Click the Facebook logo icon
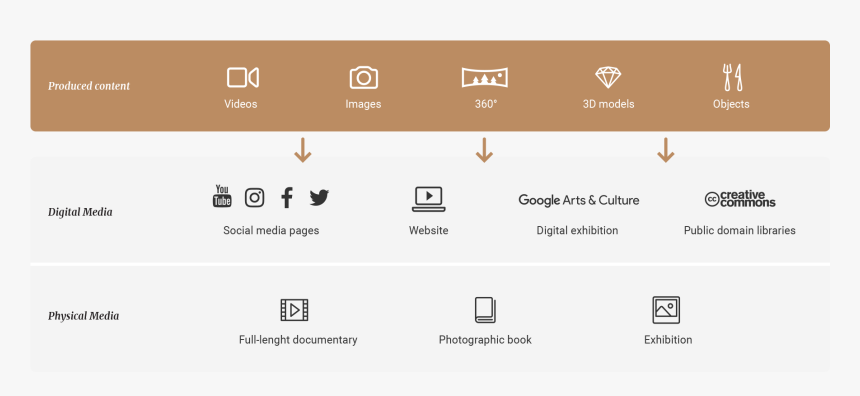Screen dimensions: 860x396 286,197
